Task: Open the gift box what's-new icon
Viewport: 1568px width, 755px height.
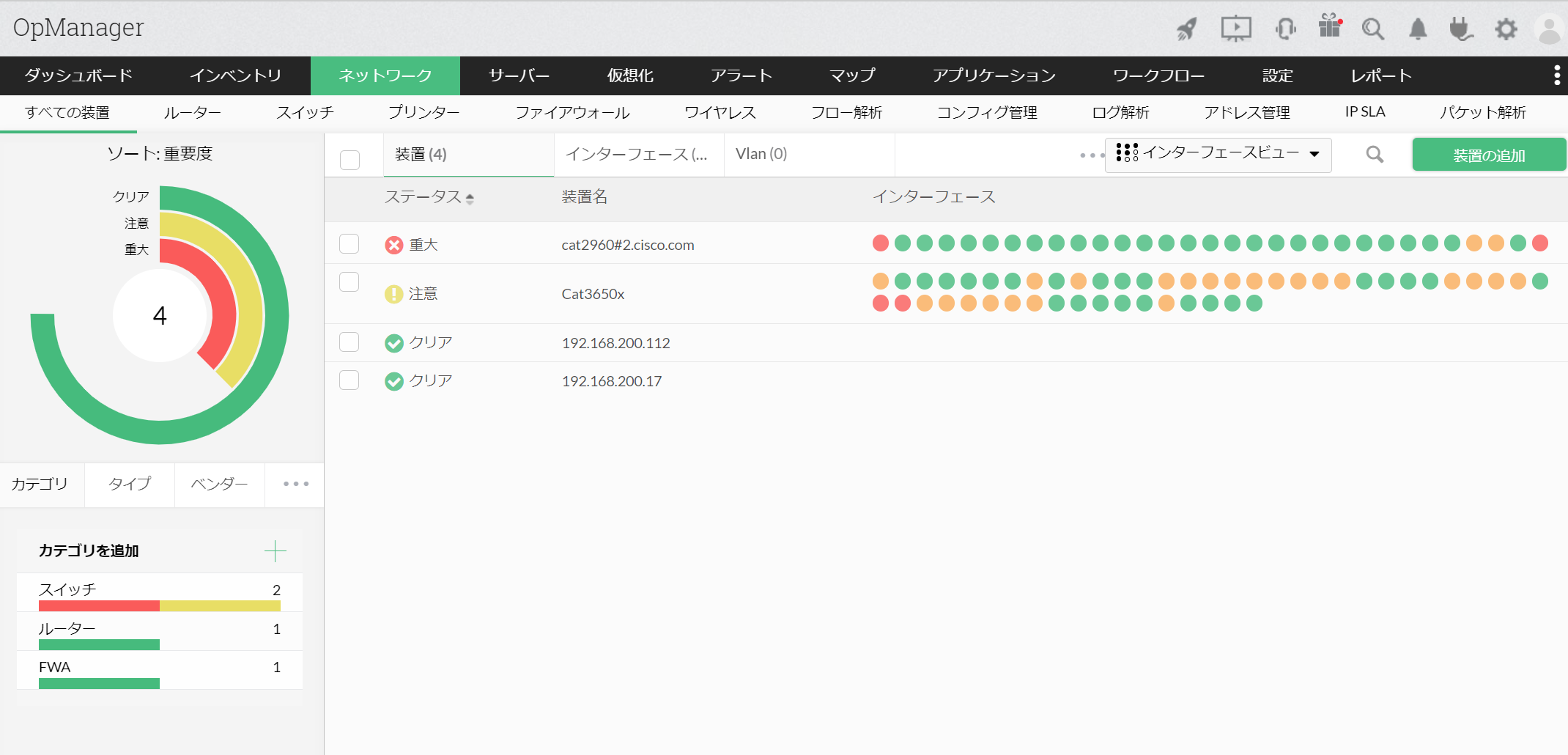Action: [1329, 27]
